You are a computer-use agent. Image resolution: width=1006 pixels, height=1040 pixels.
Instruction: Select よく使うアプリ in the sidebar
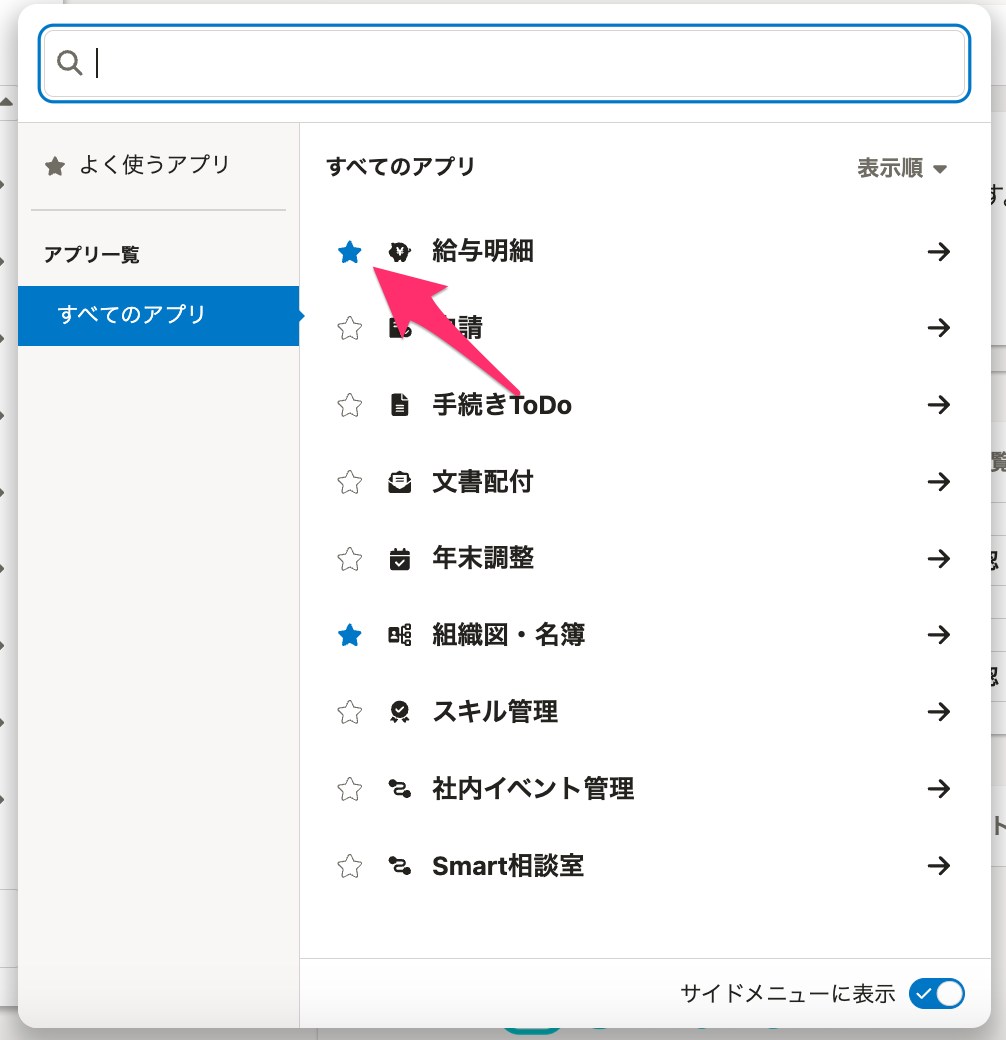(x=154, y=165)
